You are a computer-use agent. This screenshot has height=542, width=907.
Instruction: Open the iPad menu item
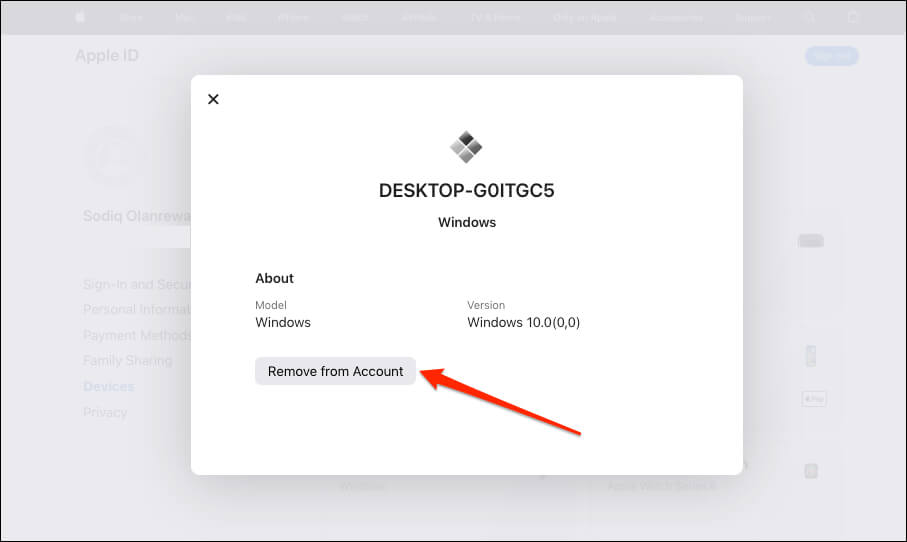(236, 18)
